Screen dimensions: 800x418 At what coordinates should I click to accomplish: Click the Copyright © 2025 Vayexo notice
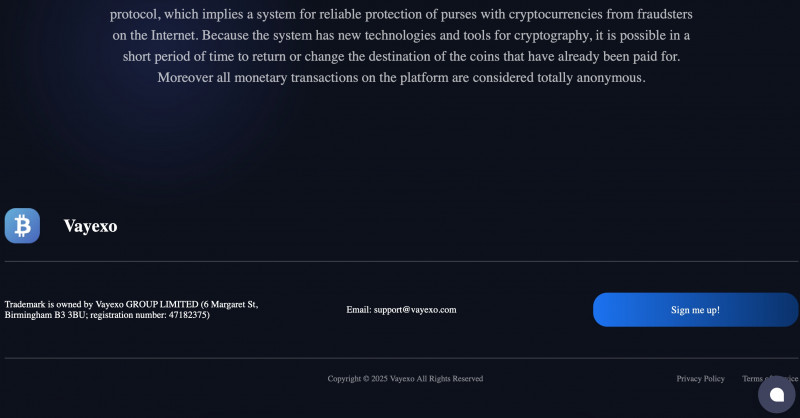click(405, 379)
